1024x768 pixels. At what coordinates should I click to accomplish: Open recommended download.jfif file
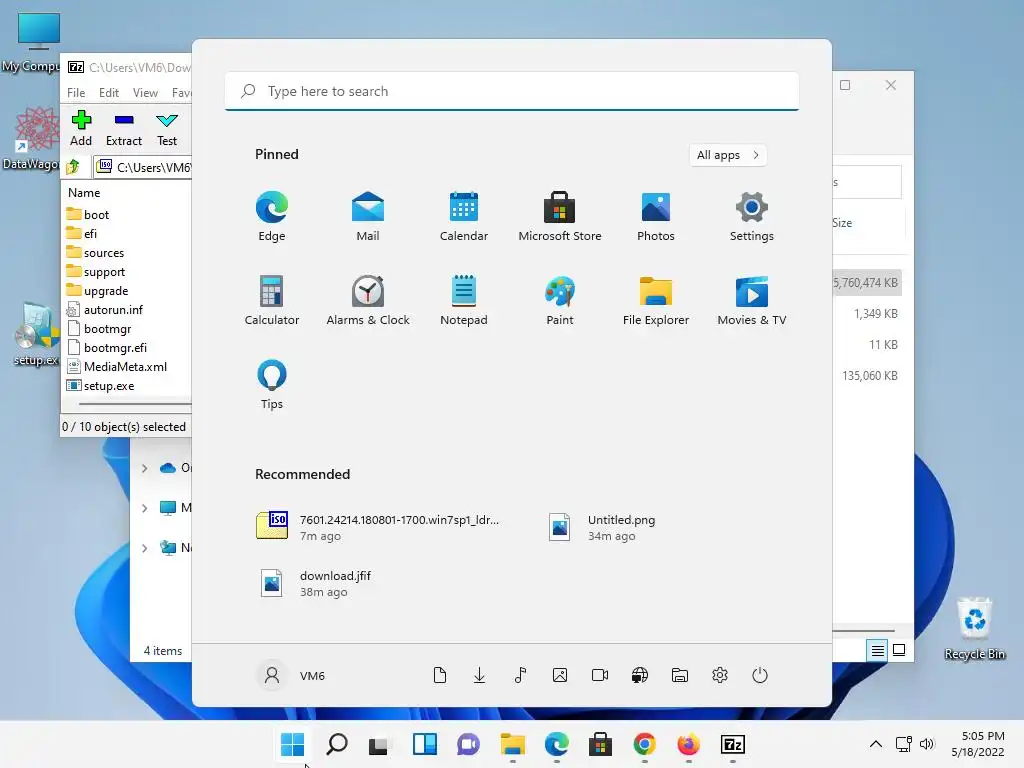click(315, 583)
